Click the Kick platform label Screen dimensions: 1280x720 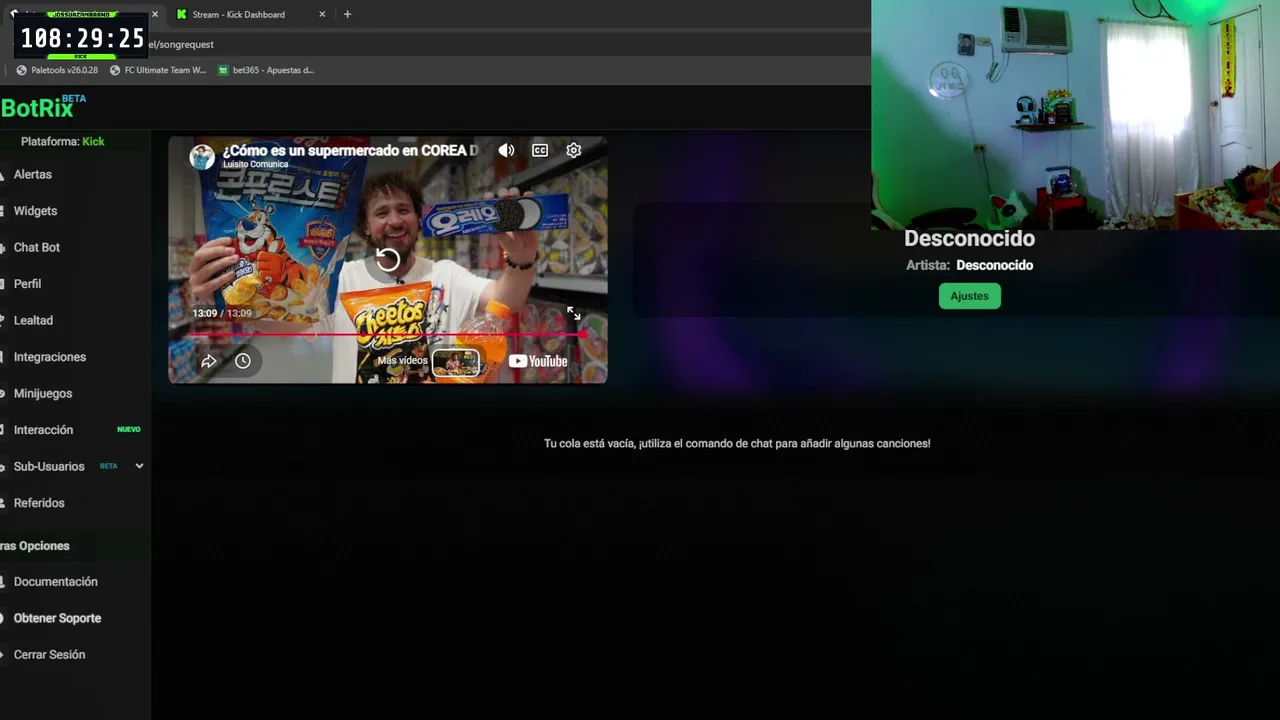(x=93, y=141)
